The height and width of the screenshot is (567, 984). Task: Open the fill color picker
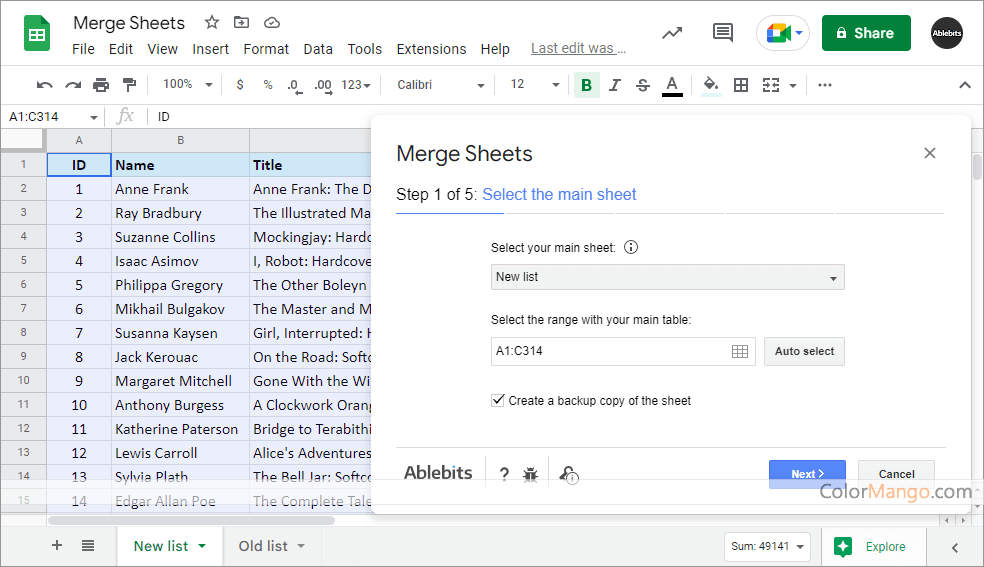click(x=710, y=85)
